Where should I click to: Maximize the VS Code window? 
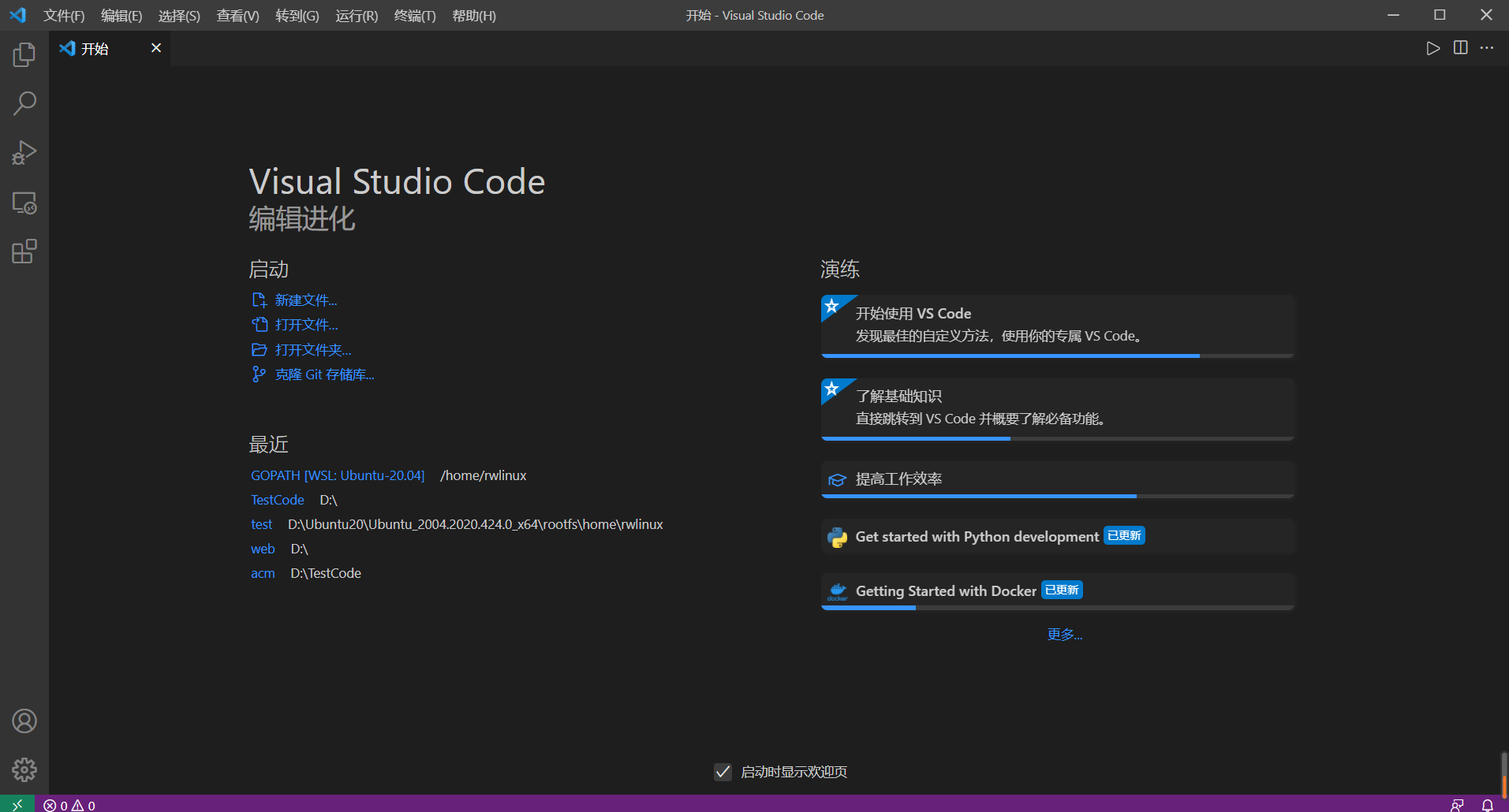click(x=1440, y=15)
